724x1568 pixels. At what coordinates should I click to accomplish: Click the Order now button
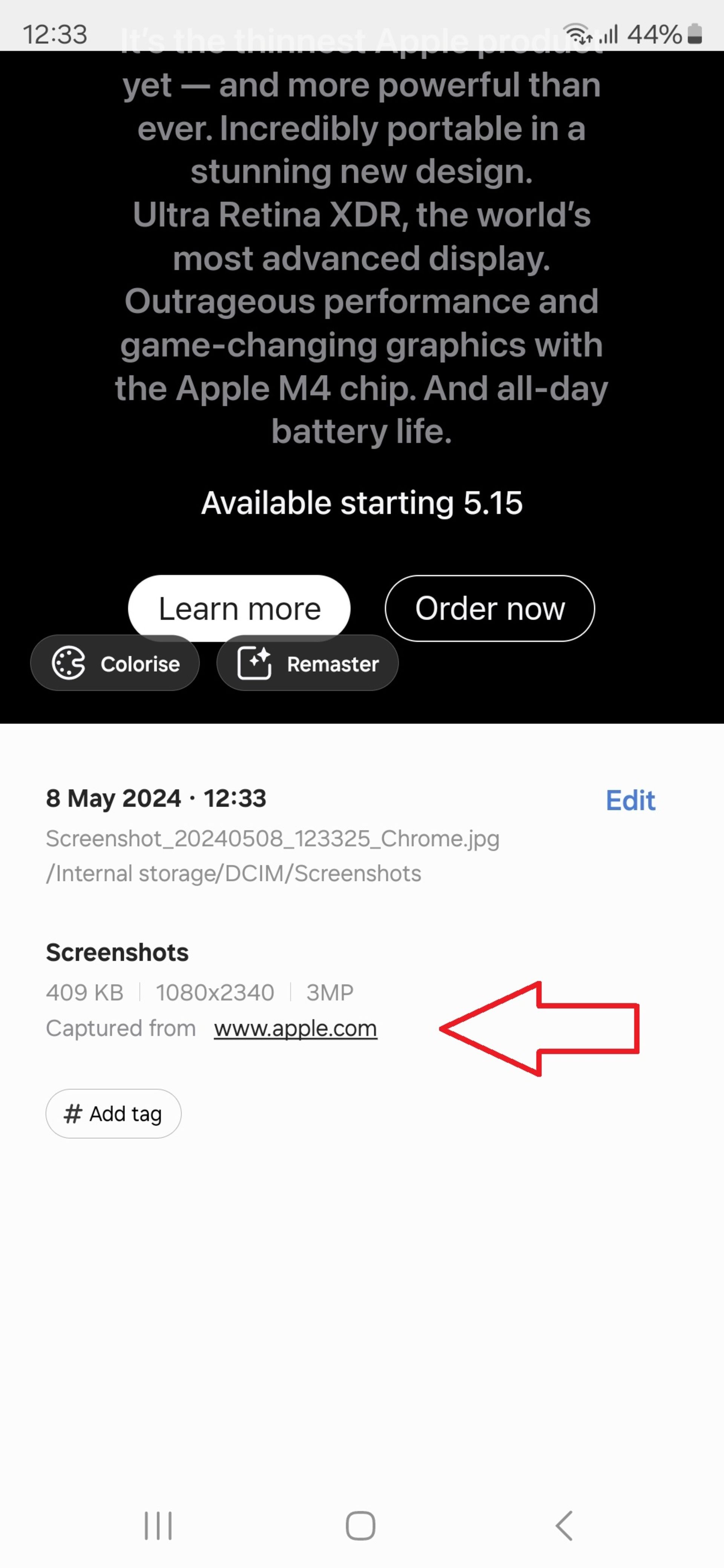(x=489, y=607)
